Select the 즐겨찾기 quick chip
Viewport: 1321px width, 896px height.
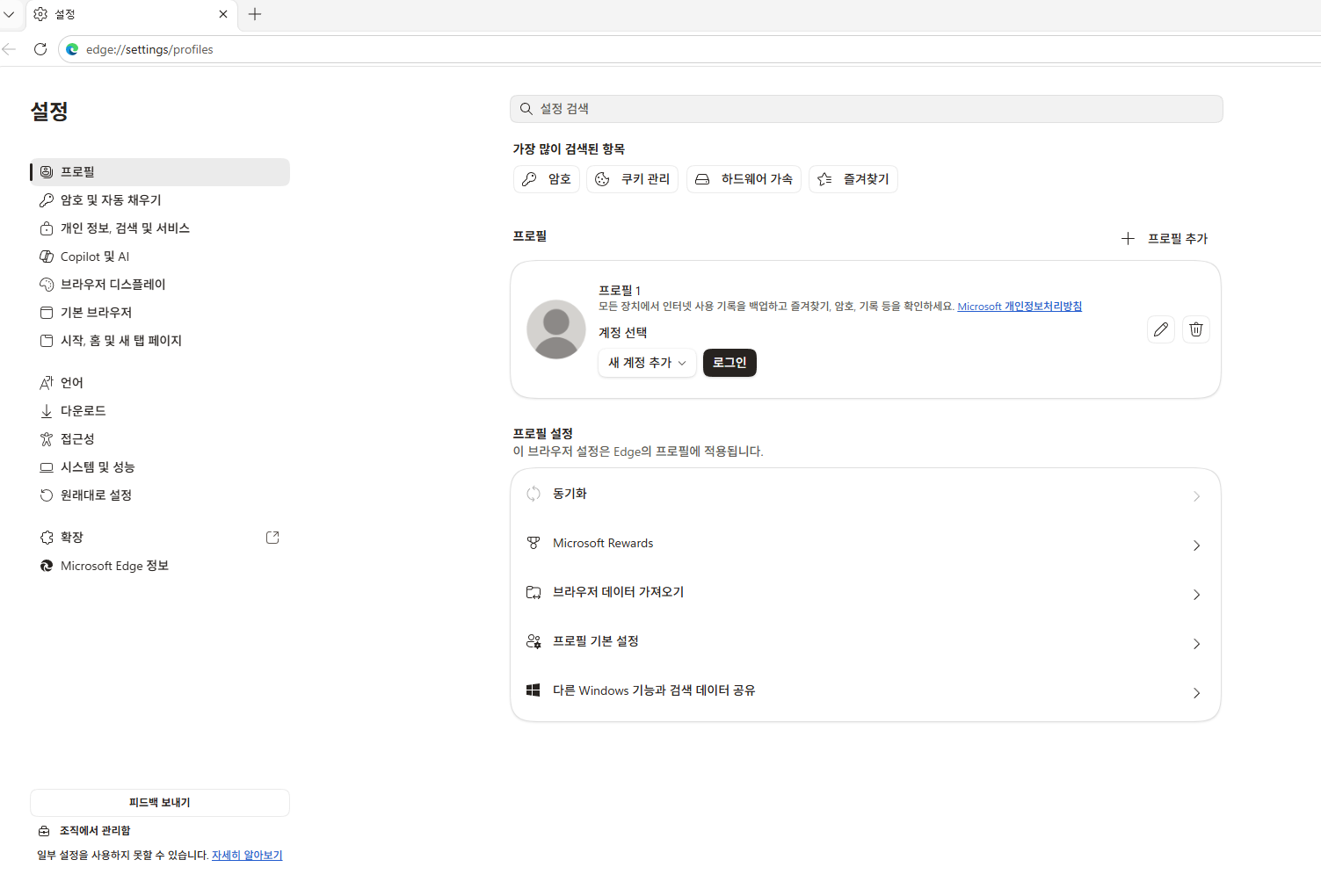853,179
